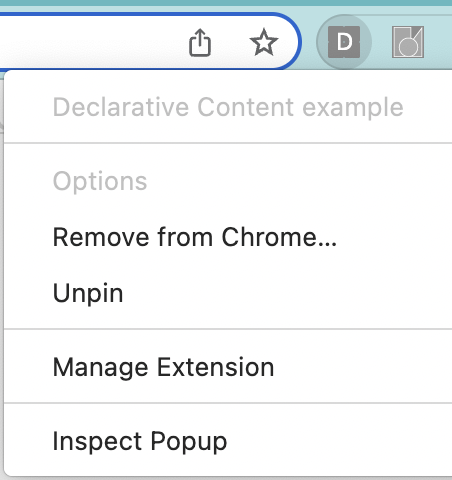Activate the Declarative Content extension button

pos(344,42)
